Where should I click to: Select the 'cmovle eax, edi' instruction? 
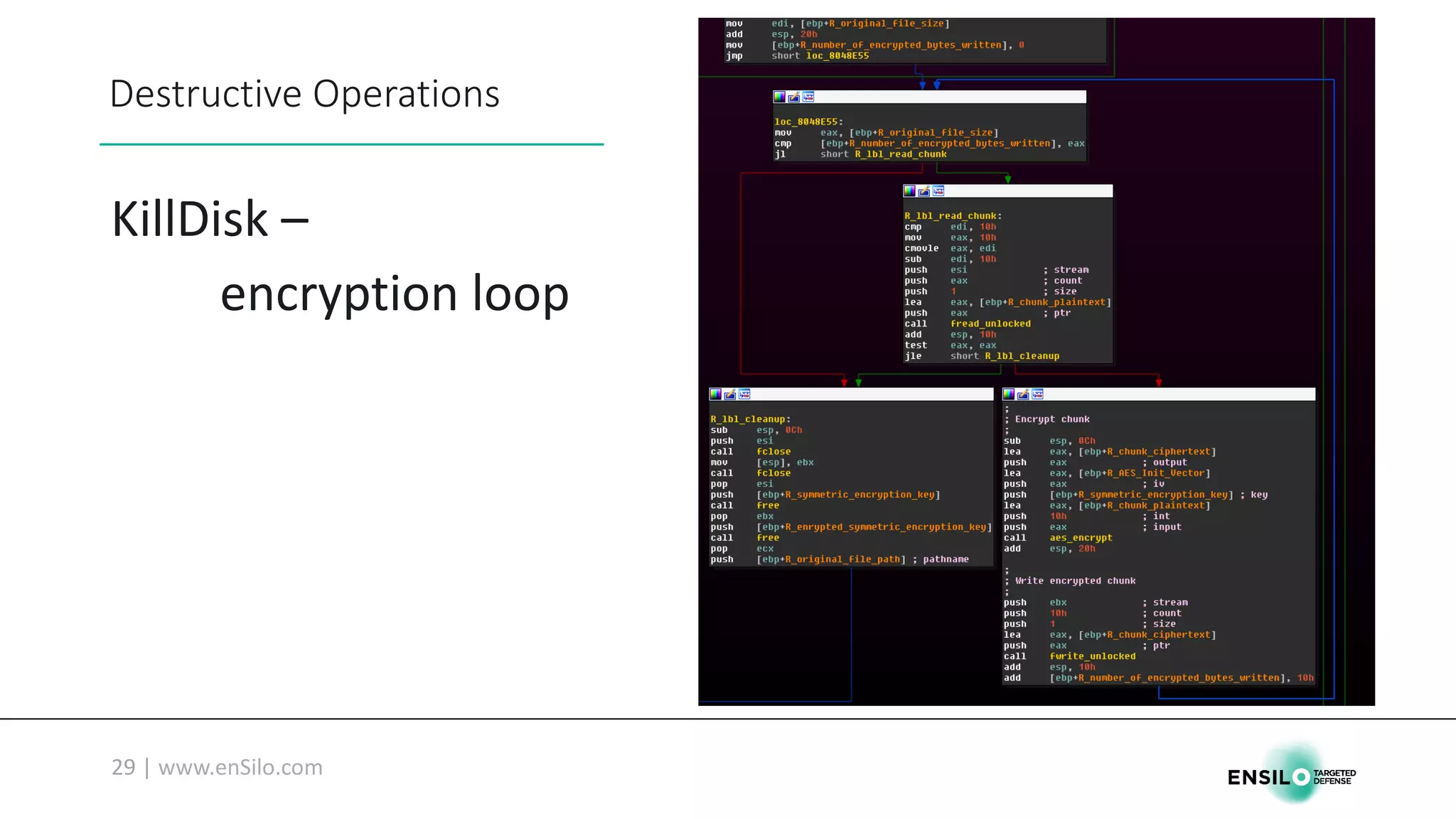coord(950,248)
